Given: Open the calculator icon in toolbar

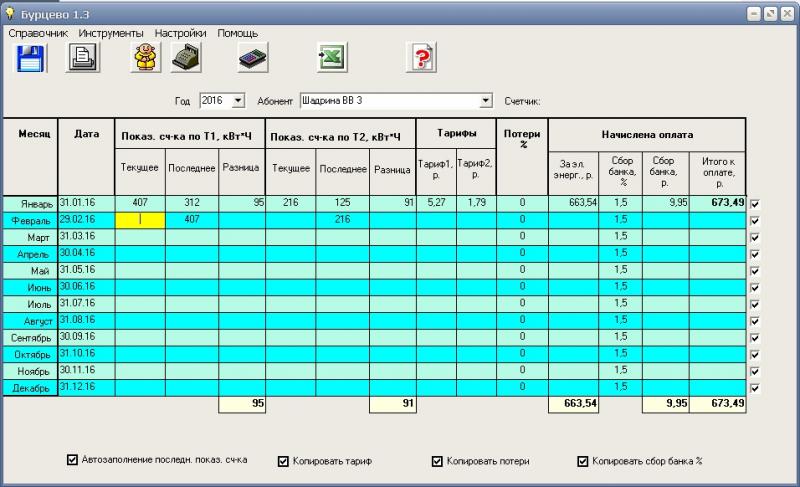Looking at the screenshot, I should [x=253, y=58].
